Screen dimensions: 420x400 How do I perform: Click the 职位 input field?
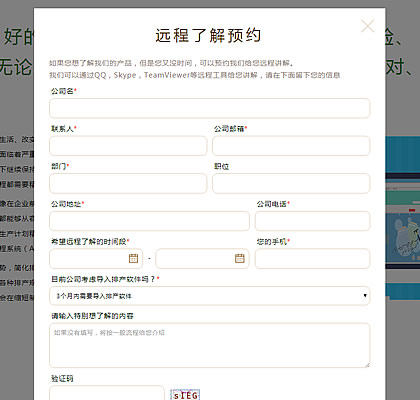[x=291, y=183]
